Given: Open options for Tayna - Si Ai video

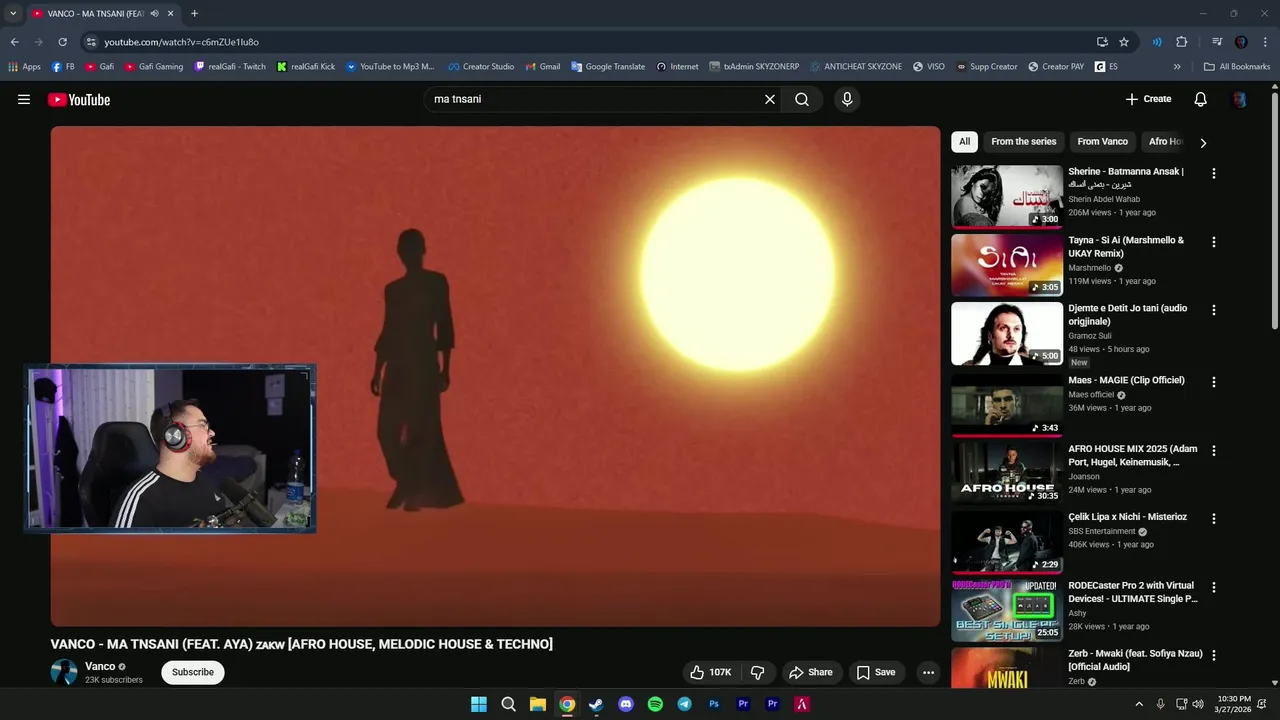Looking at the screenshot, I should [1214, 242].
